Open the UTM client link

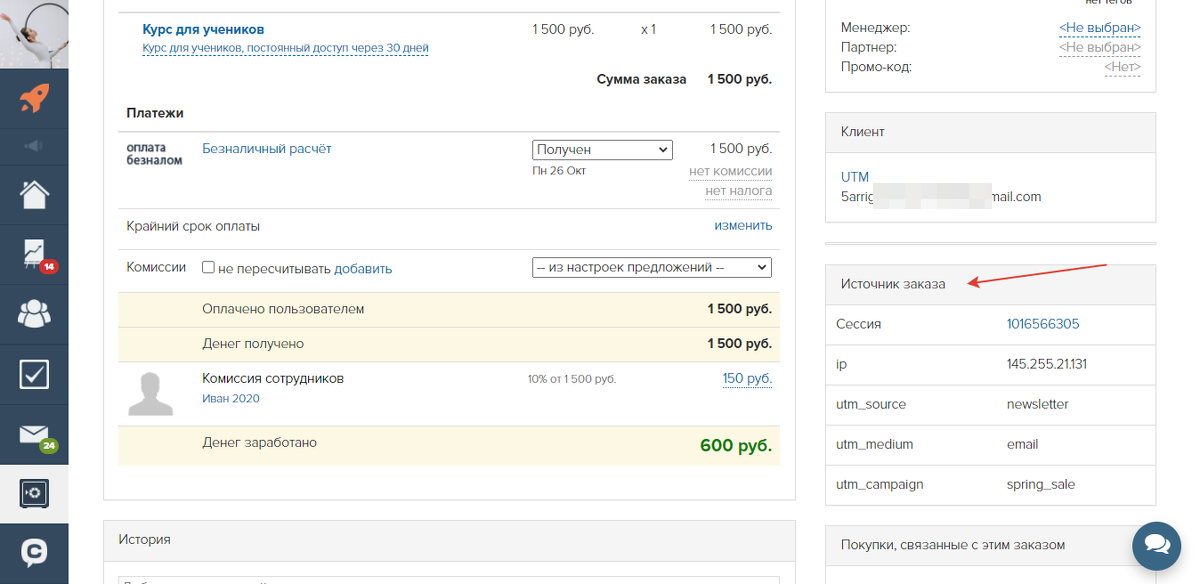[855, 177]
